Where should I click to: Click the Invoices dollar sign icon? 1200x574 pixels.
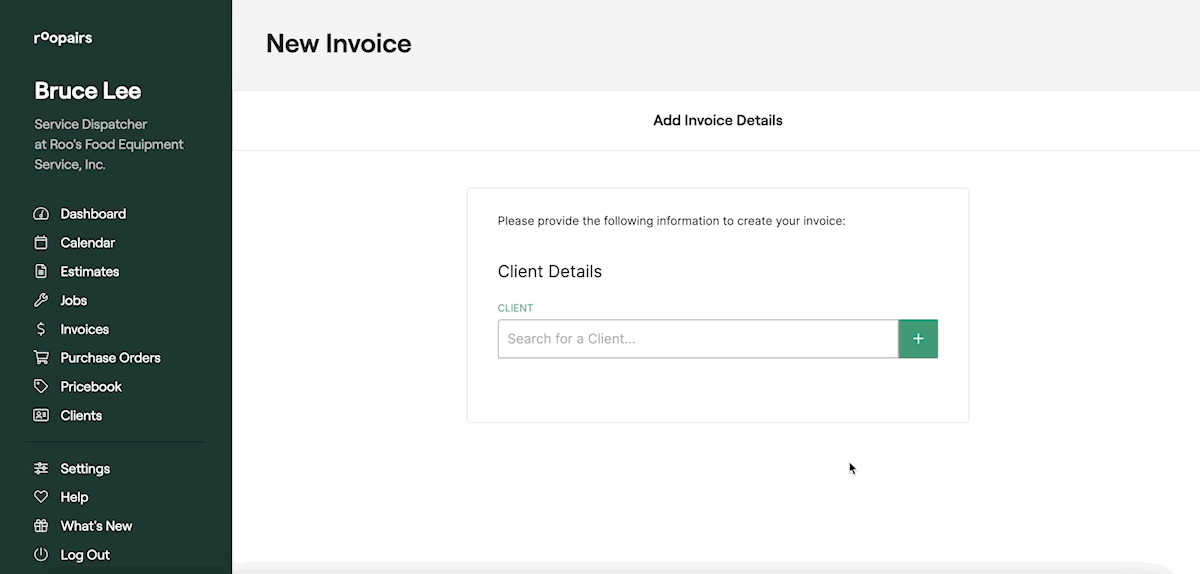pyautogui.click(x=41, y=329)
